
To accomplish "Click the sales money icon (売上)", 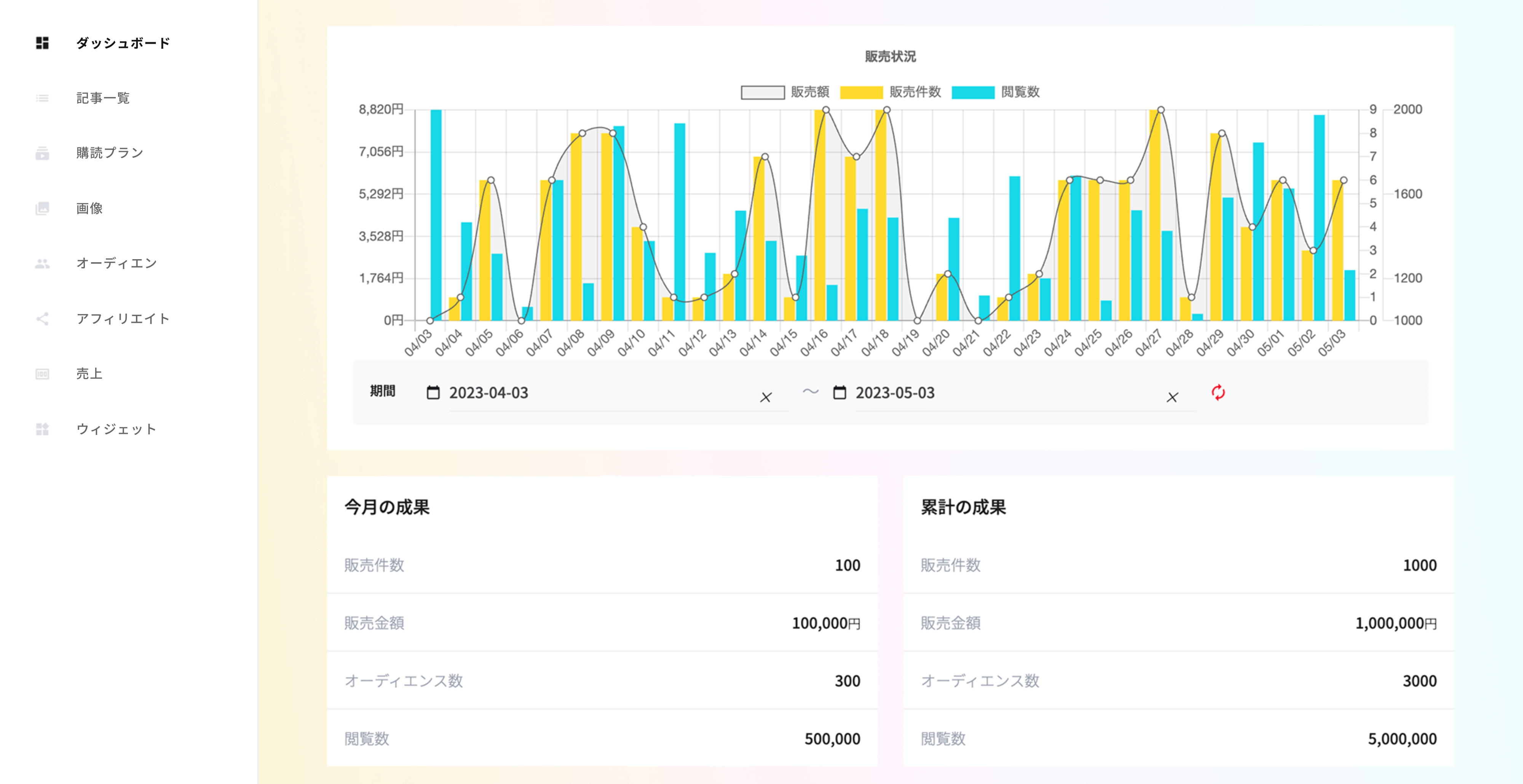I will (x=42, y=374).
